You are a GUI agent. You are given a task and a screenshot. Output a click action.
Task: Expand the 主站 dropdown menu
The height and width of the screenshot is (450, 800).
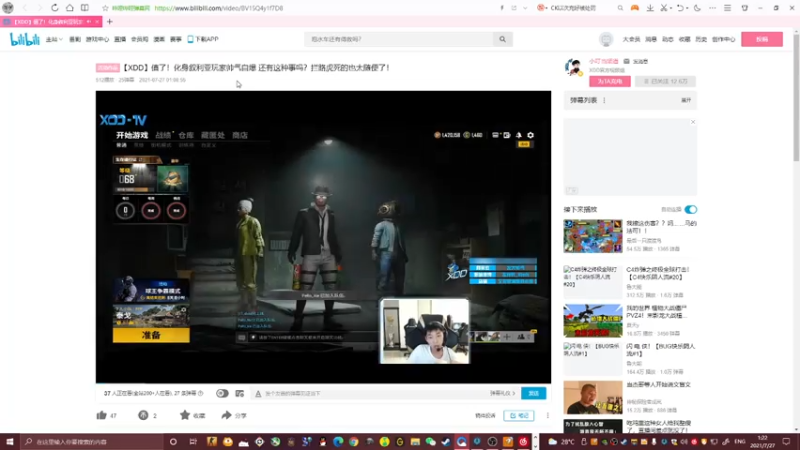[x=54, y=39]
